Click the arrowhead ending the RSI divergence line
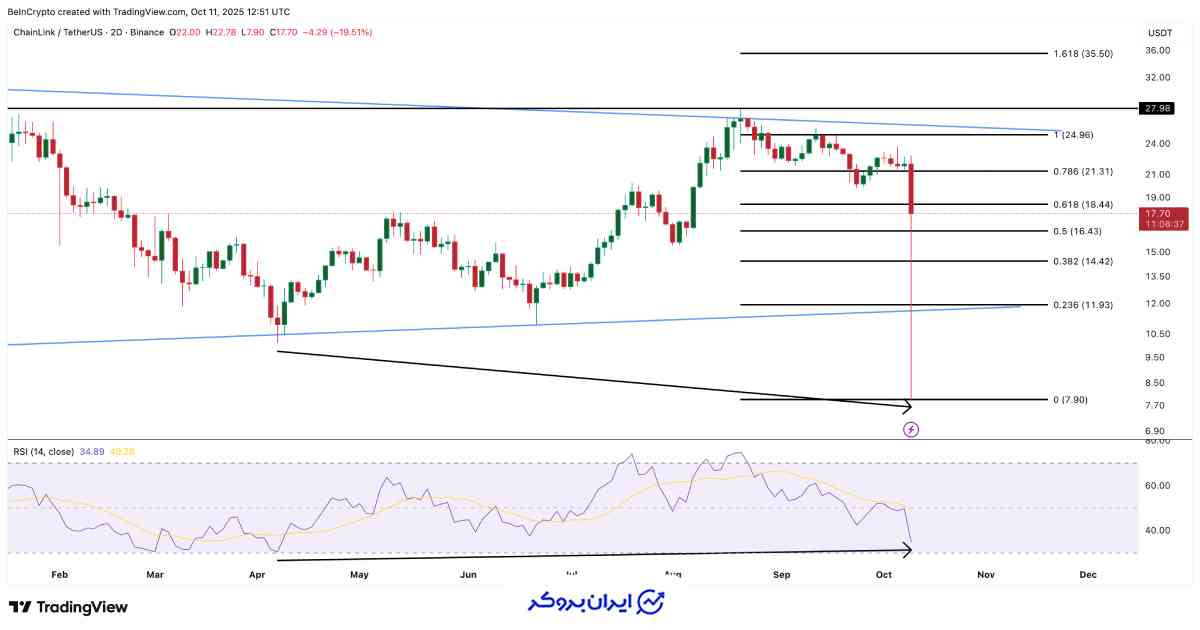The width and height of the screenshot is (1200, 630). pos(907,548)
